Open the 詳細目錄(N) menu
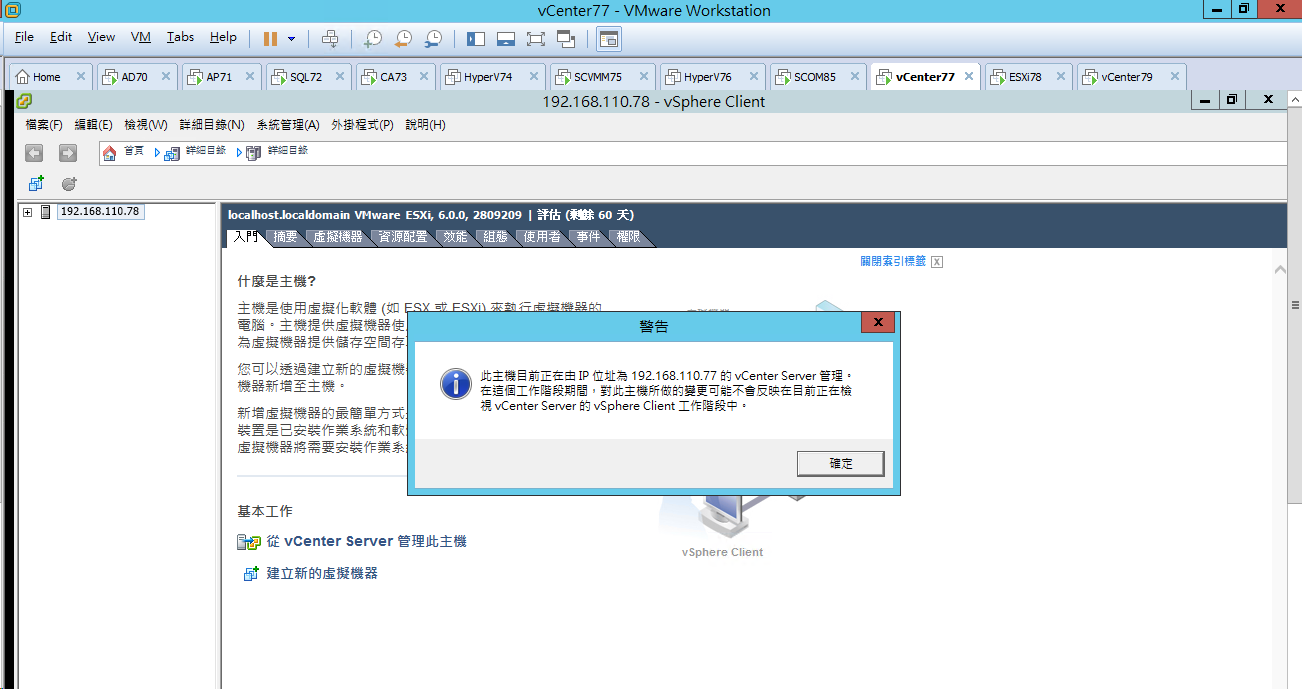 pos(212,125)
